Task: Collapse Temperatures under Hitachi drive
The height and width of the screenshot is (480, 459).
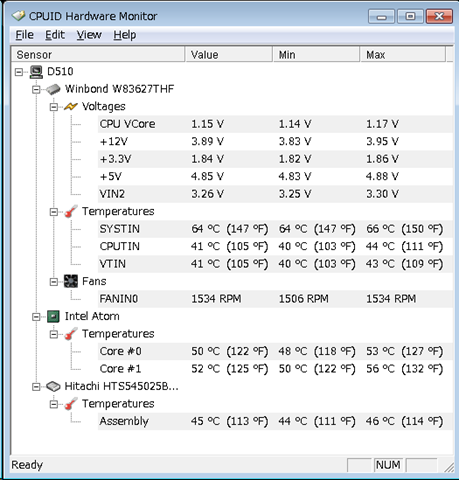Action: pyautogui.click(x=54, y=404)
